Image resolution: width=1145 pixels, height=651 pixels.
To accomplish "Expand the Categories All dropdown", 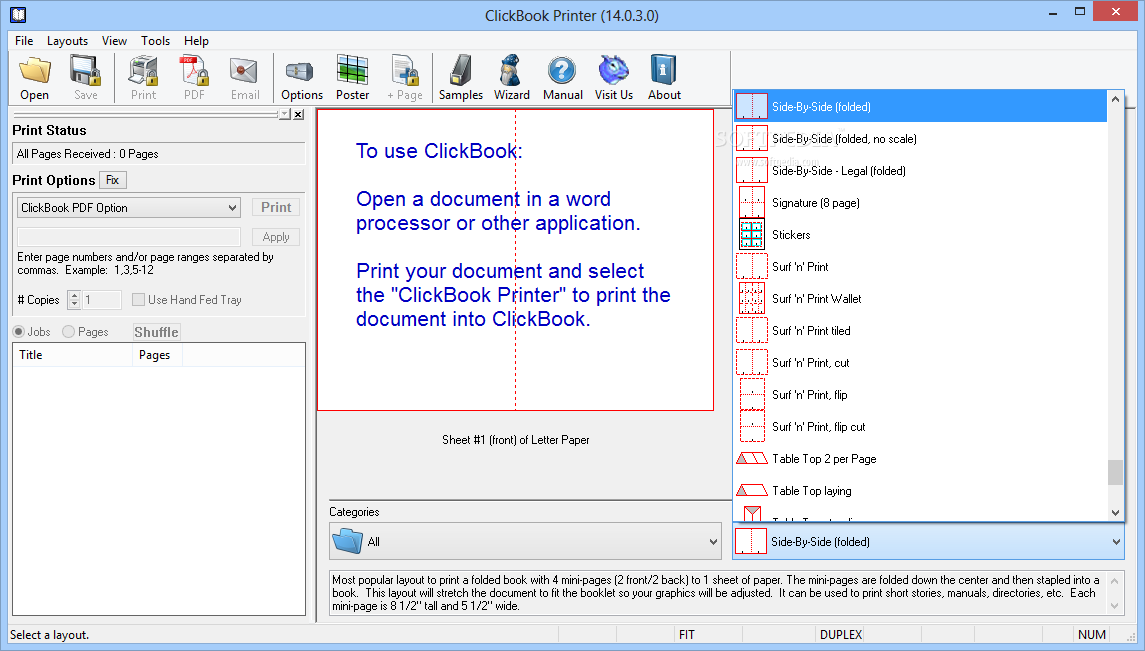I will (525, 542).
